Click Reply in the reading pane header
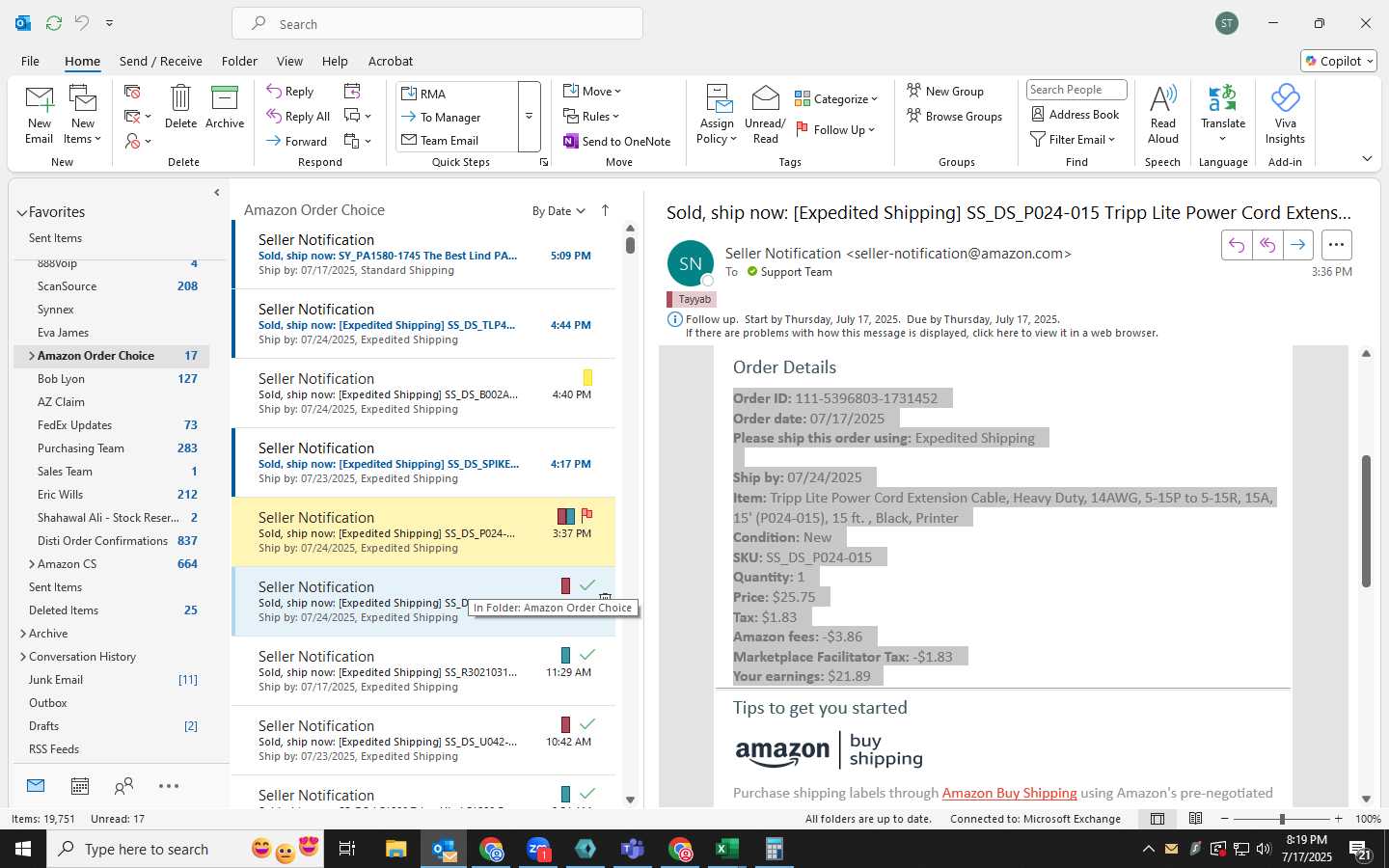The height and width of the screenshot is (868, 1389). tap(1237, 245)
